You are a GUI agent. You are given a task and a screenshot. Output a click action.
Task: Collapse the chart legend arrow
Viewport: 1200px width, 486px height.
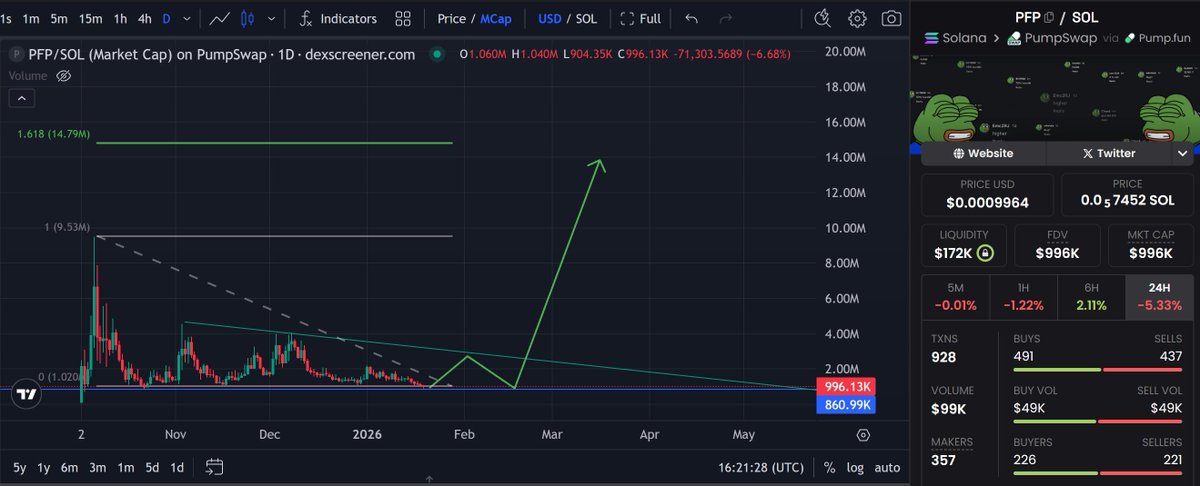point(21,97)
